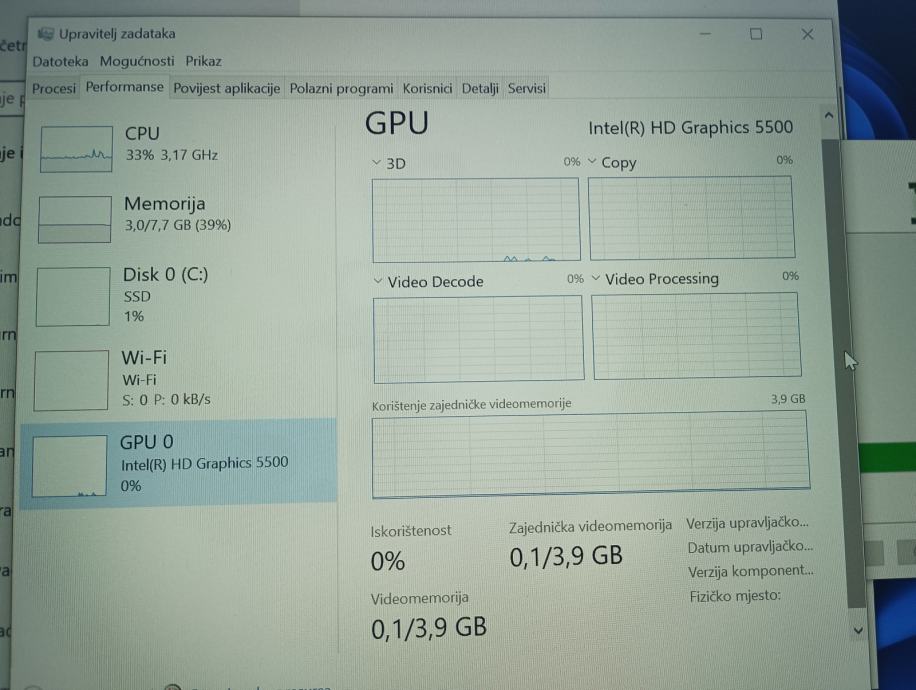Expand the Copy engine dropdown chevron
The height and width of the screenshot is (690, 916).
tap(592, 161)
